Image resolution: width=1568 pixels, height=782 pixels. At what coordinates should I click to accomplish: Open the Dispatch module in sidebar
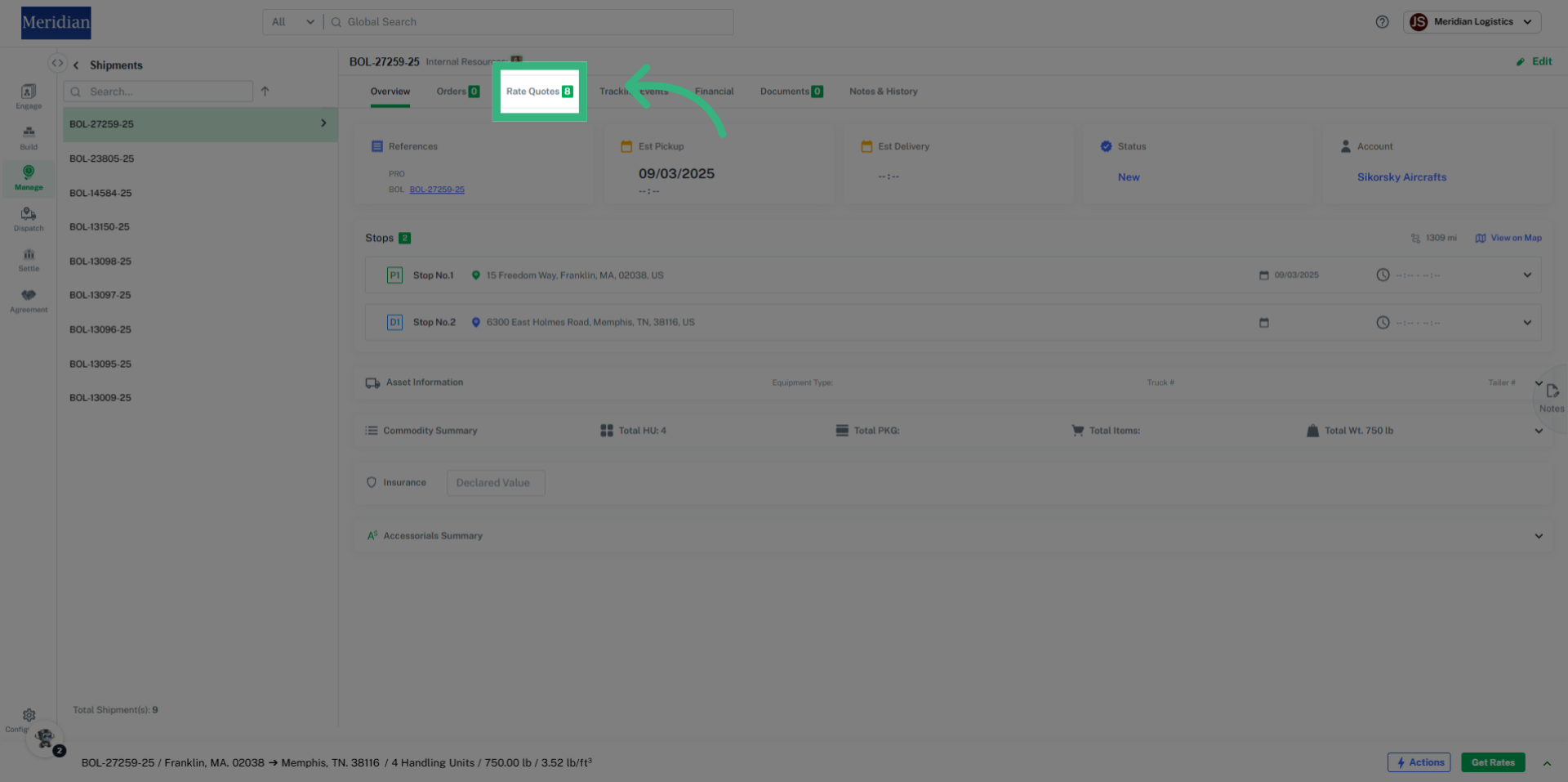[x=29, y=219]
